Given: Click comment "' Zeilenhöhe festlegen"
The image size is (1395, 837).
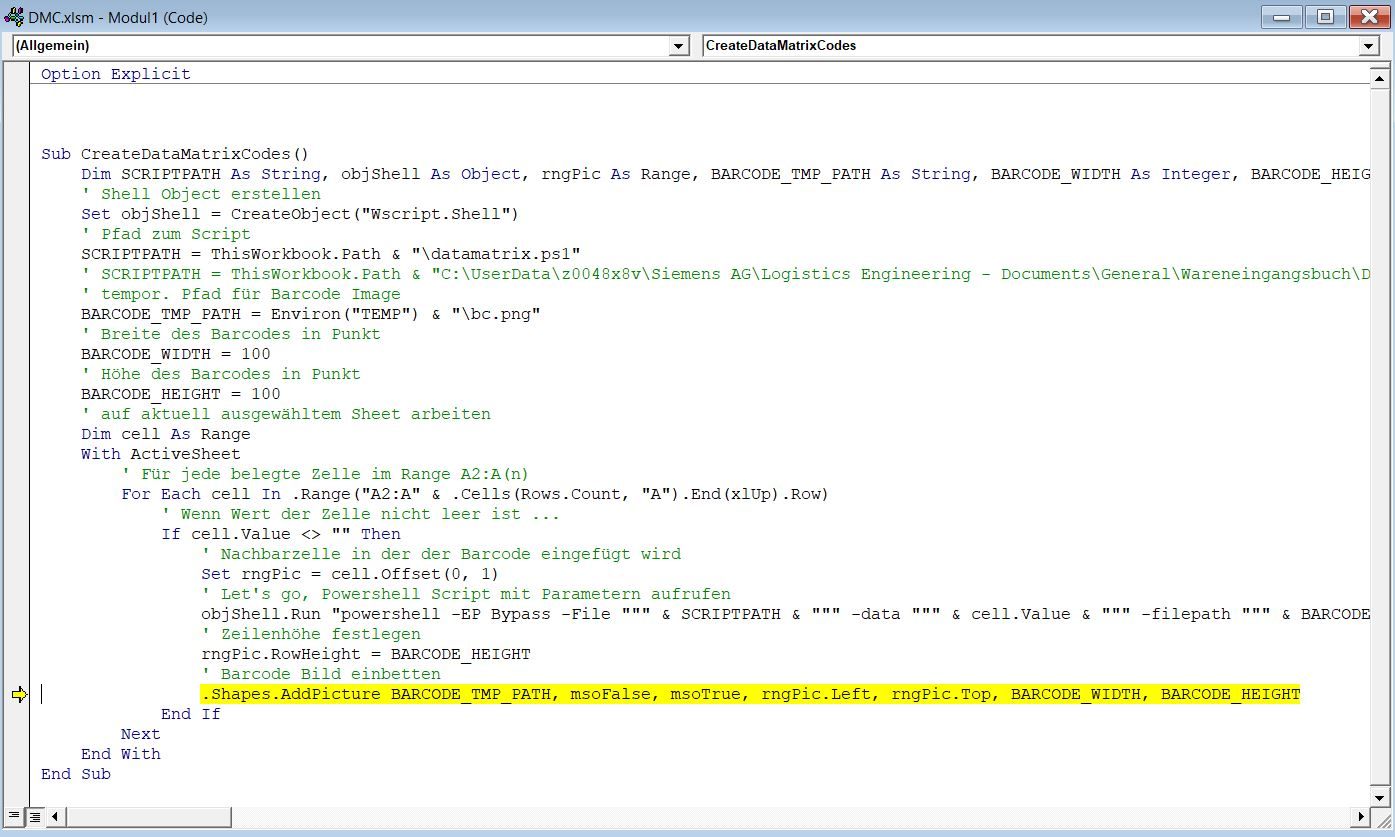Looking at the screenshot, I should (x=311, y=634).
